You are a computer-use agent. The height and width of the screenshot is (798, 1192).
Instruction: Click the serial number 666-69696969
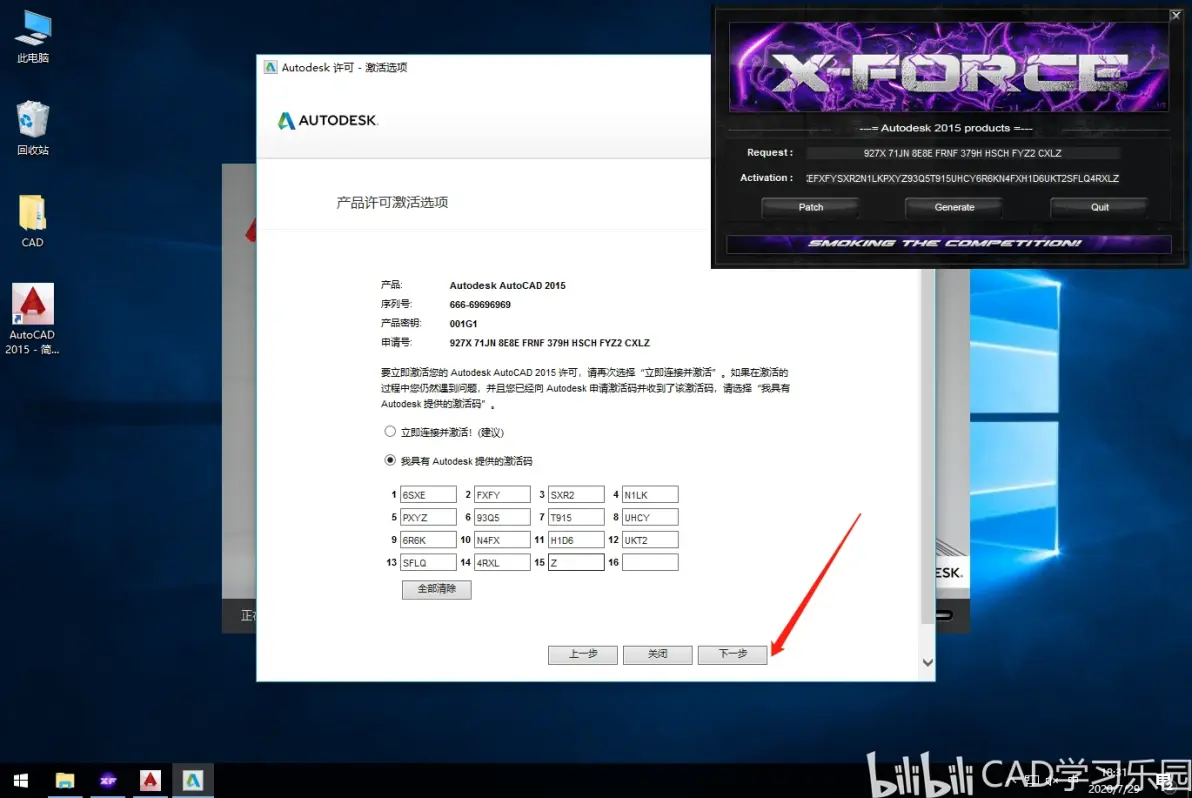[x=480, y=305]
